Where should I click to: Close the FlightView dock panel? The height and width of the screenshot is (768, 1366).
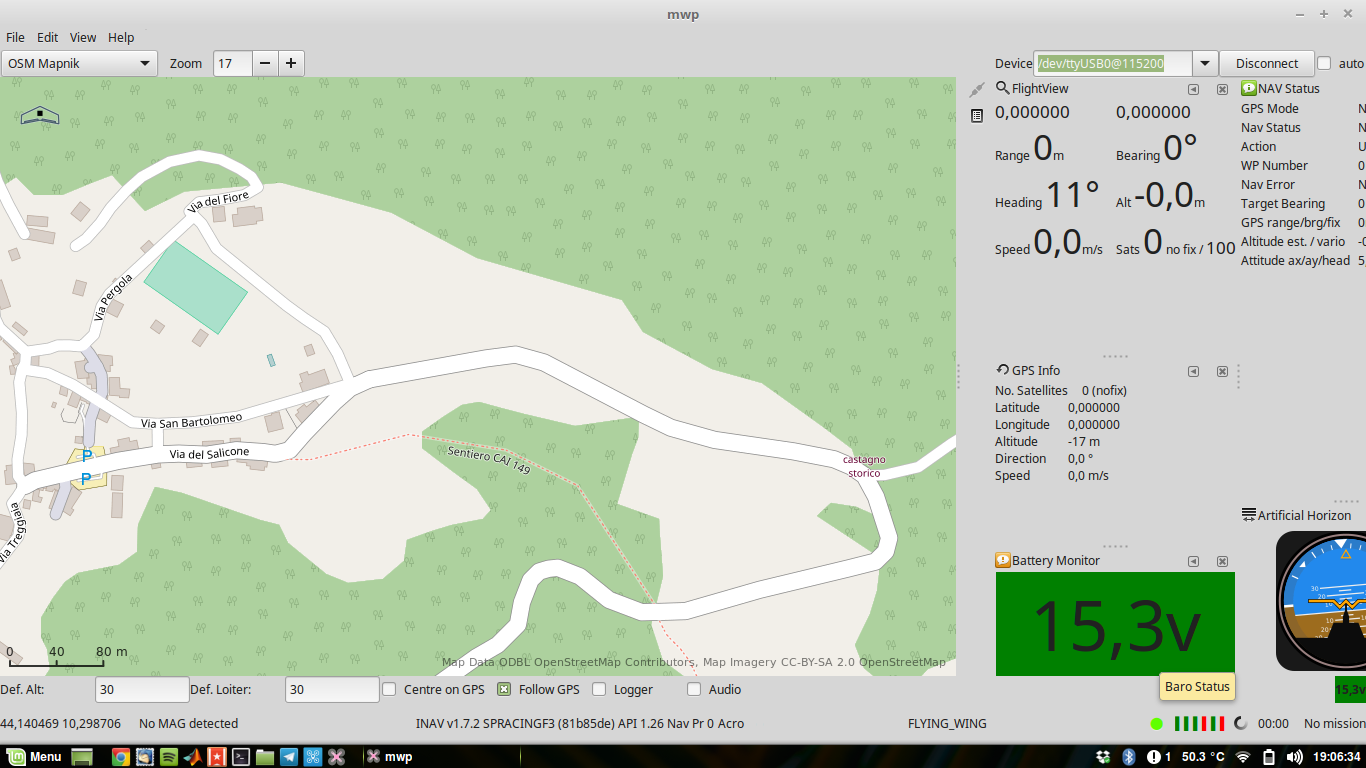(1222, 89)
